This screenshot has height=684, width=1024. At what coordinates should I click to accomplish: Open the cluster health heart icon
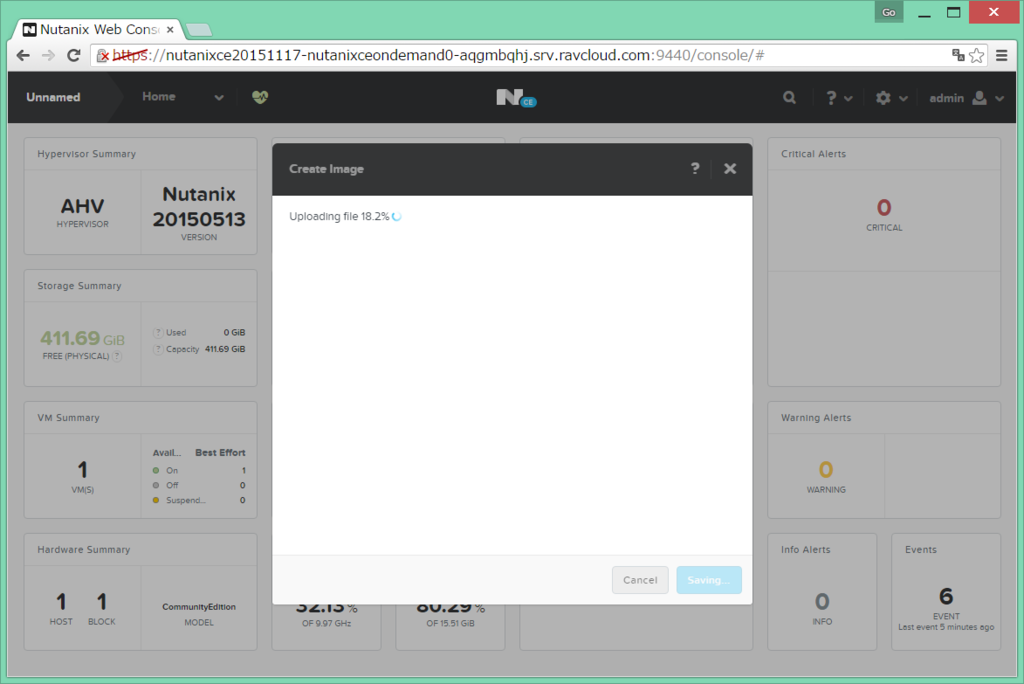coord(260,97)
